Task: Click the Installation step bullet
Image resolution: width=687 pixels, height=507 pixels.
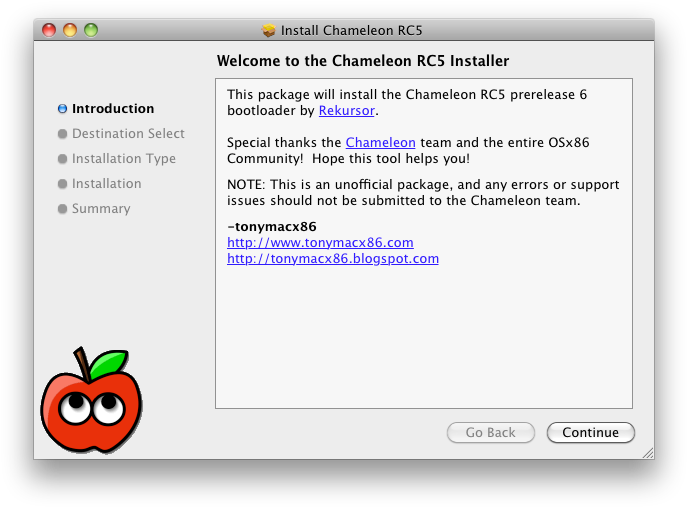Action: tap(62, 184)
